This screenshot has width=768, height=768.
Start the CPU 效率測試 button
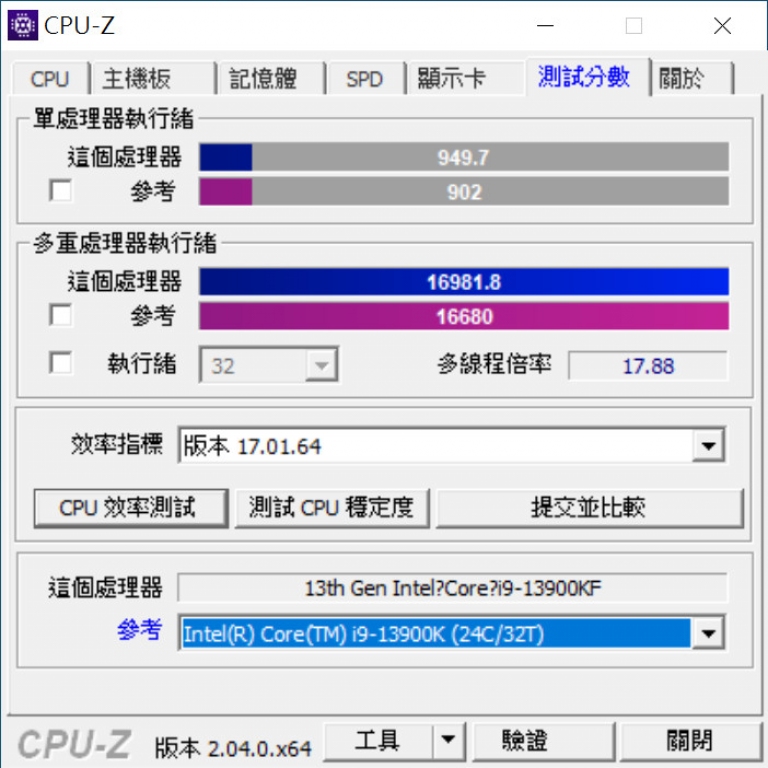[131, 508]
